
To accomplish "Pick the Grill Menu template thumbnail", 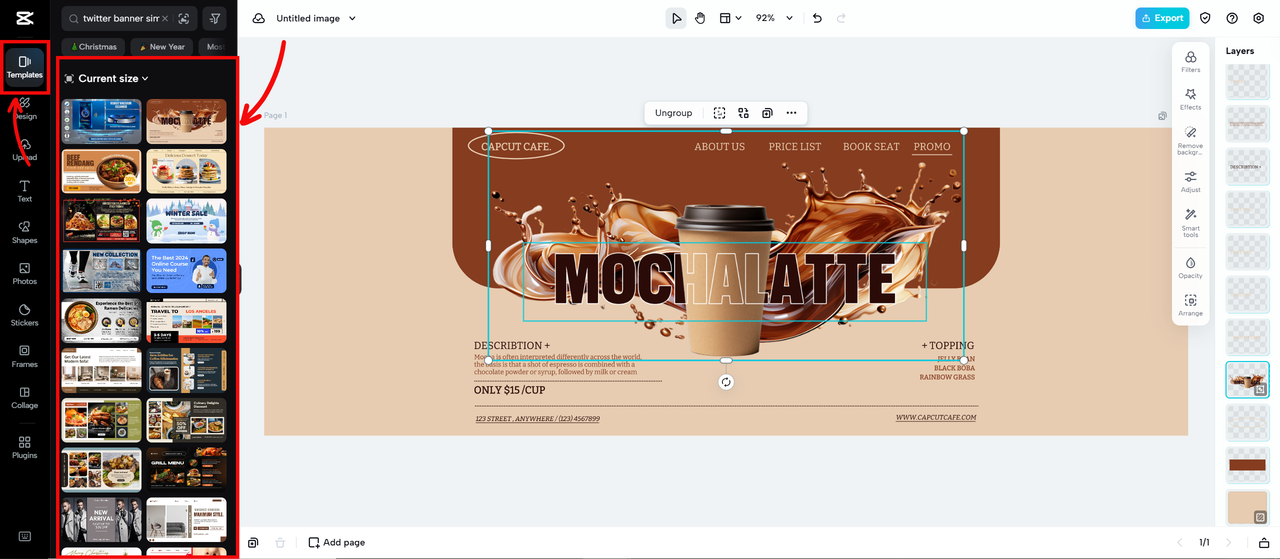I will pyautogui.click(x=186, y=469).
